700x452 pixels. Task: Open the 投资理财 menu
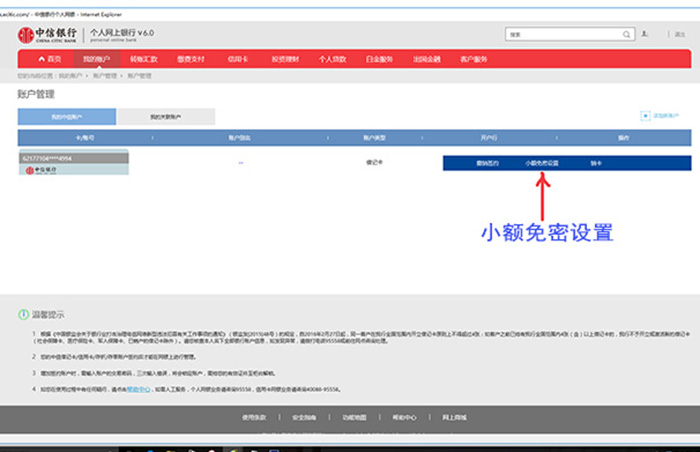283,60
